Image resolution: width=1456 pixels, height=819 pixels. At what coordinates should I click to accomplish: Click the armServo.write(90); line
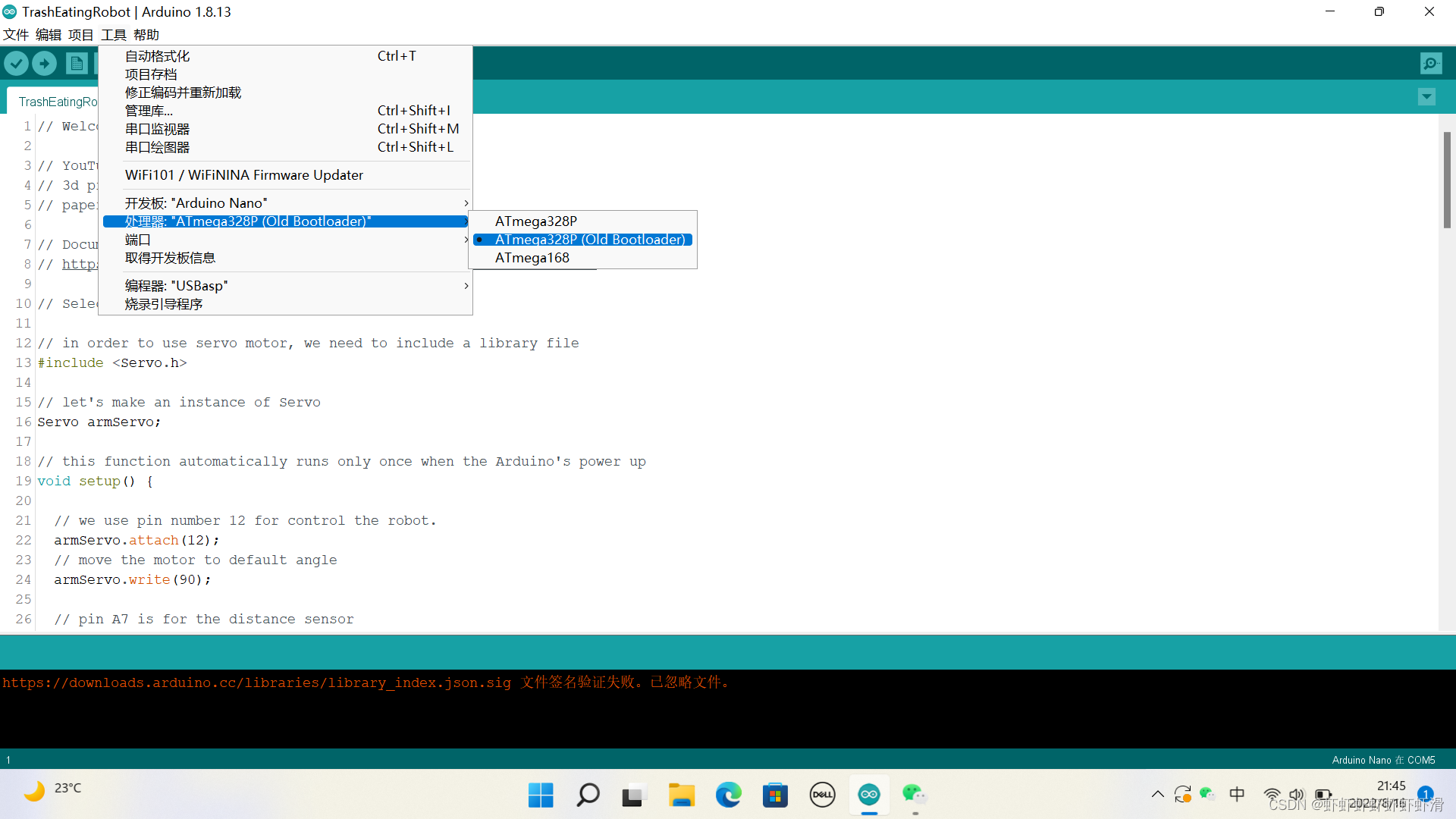click(x=133, y=580)
